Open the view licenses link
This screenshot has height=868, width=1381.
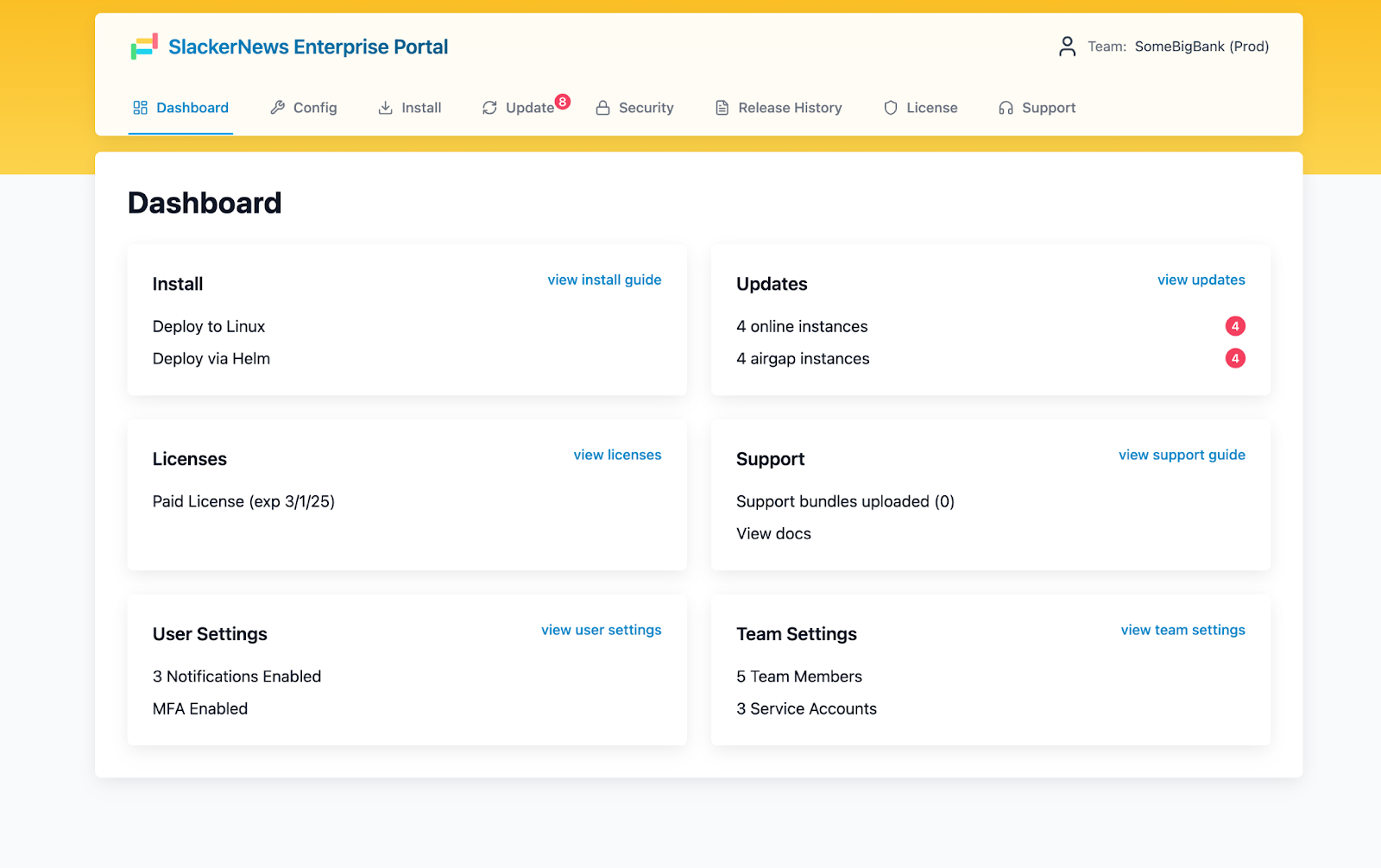point(617,455)
